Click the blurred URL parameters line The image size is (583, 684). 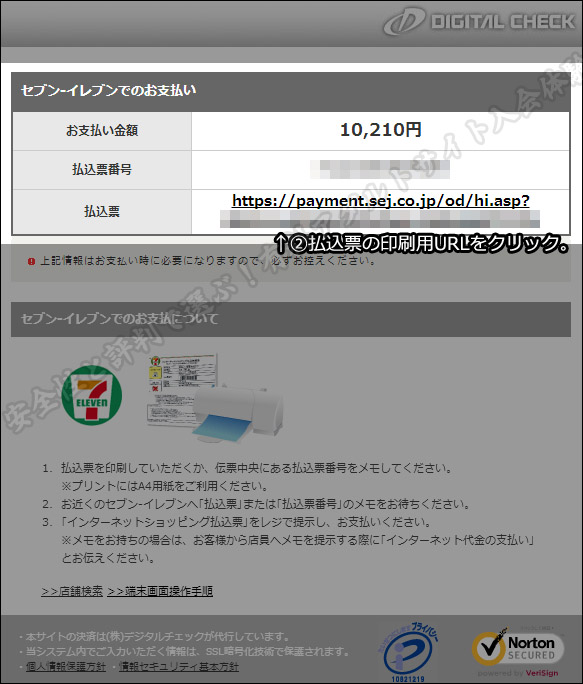tap(380, 219)
